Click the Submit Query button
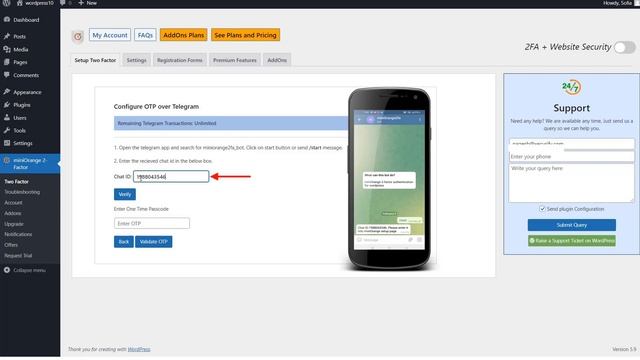The width and height of the screenshot is (640, 360). [571, 225]
